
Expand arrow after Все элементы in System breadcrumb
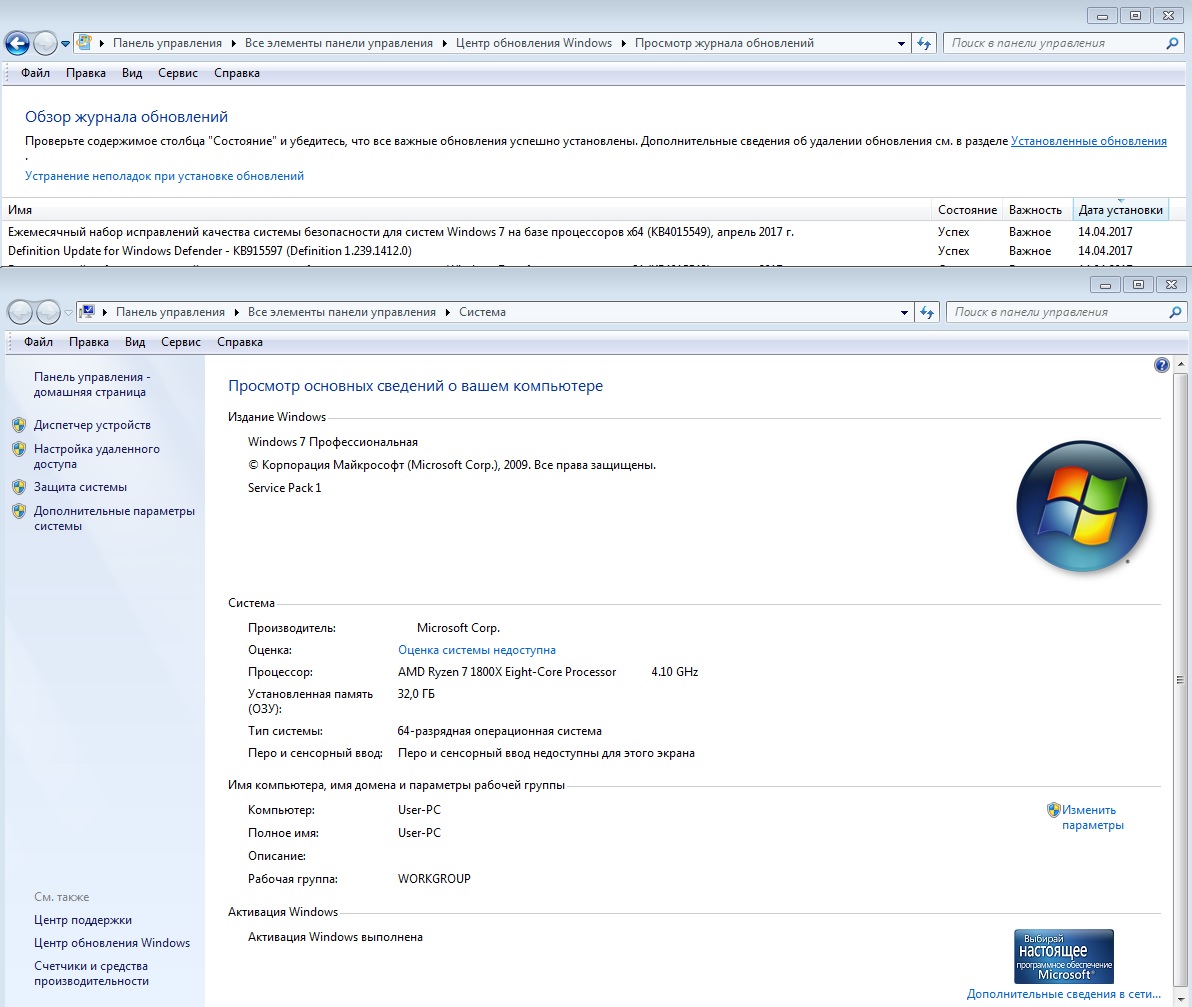coord(448,312)
